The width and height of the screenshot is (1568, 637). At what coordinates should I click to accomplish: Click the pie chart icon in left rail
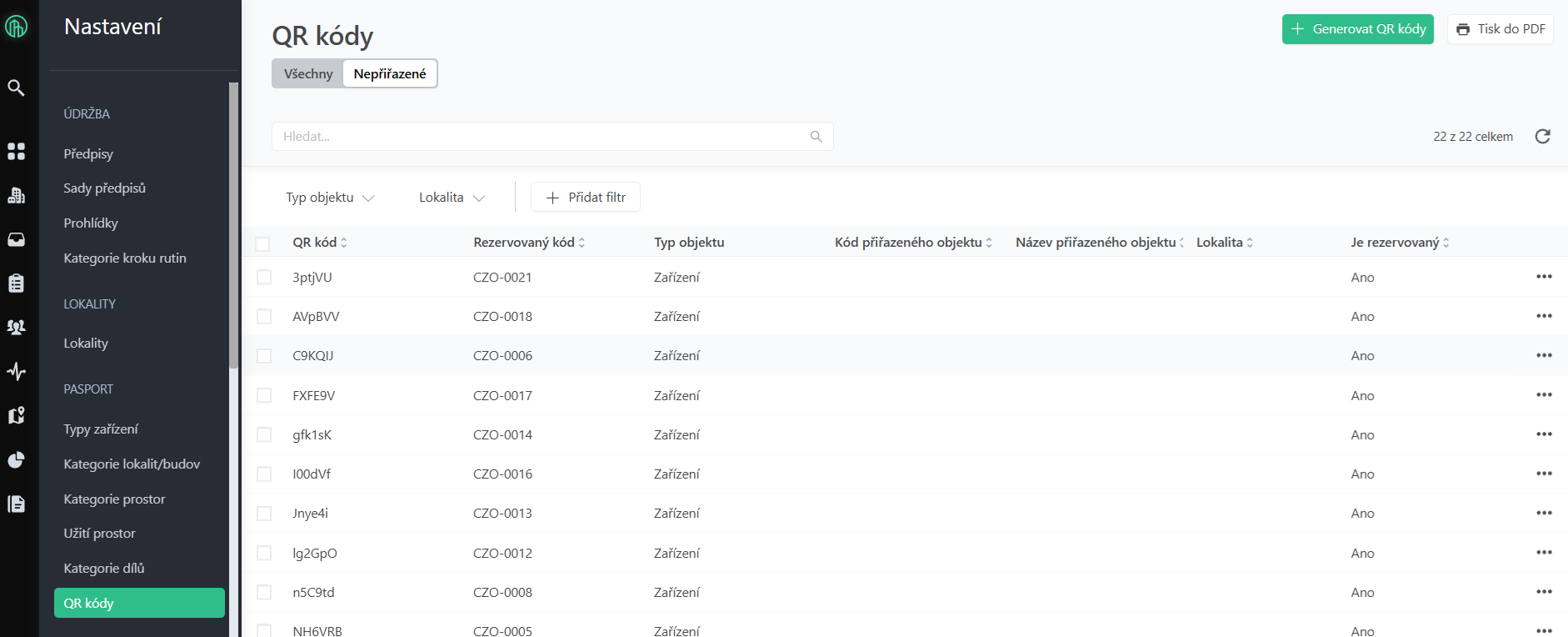point(16,460)
